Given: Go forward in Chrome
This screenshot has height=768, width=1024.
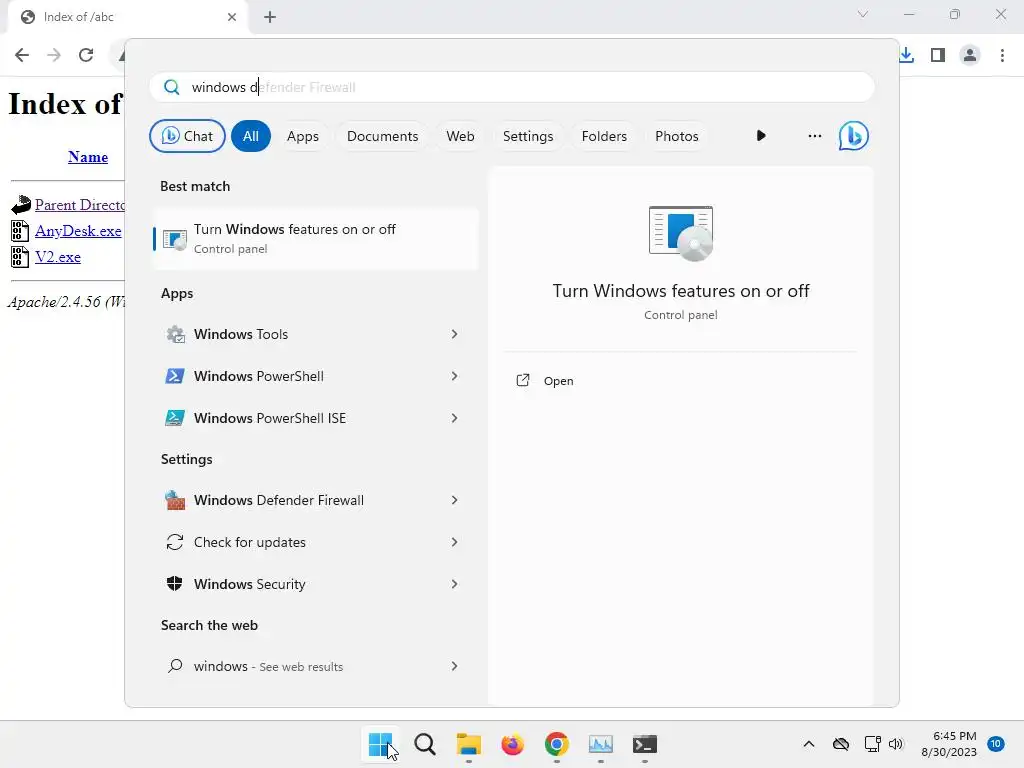Looking at the screenshot, I should [54, 55].
